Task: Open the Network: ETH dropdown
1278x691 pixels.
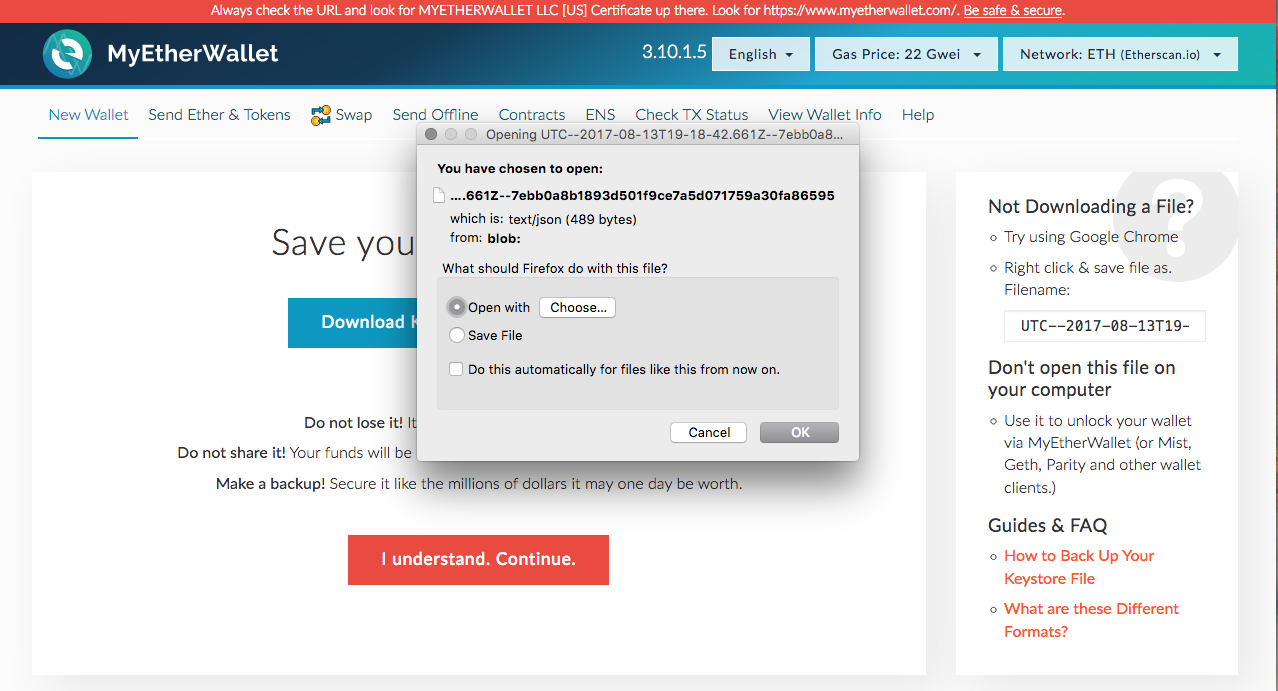Action: point(1120,54)
